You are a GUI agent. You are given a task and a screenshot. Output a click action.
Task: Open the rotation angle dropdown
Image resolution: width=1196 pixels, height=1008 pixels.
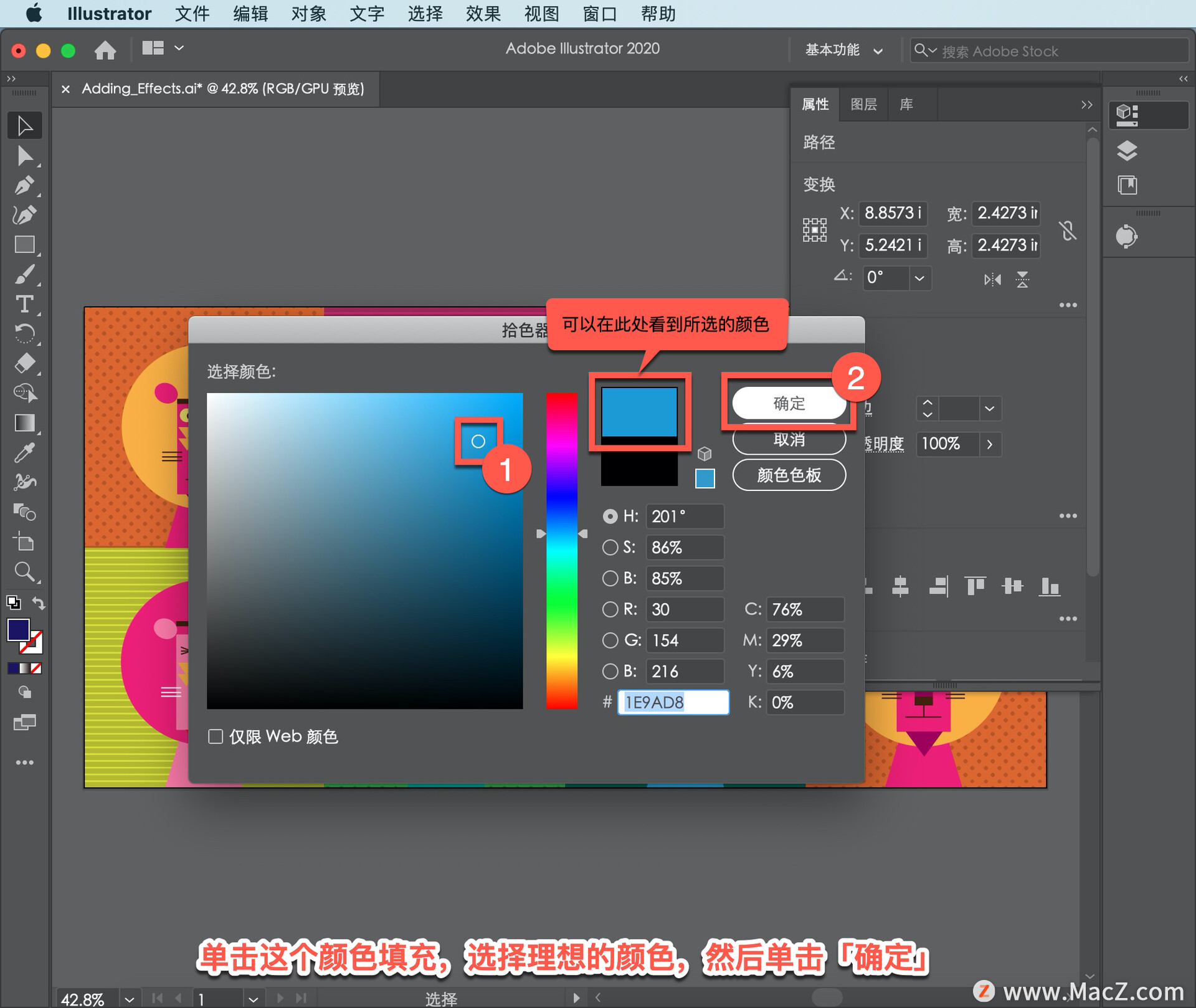(919, 278)
